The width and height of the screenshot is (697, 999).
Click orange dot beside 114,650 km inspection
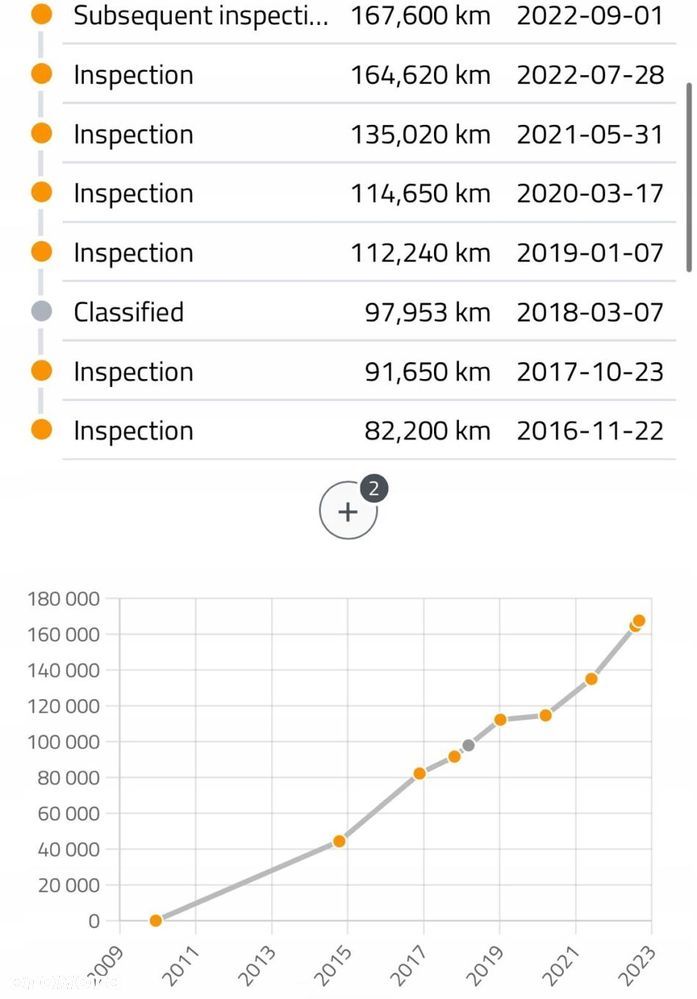pyautogui.click(x=41, y=192)
